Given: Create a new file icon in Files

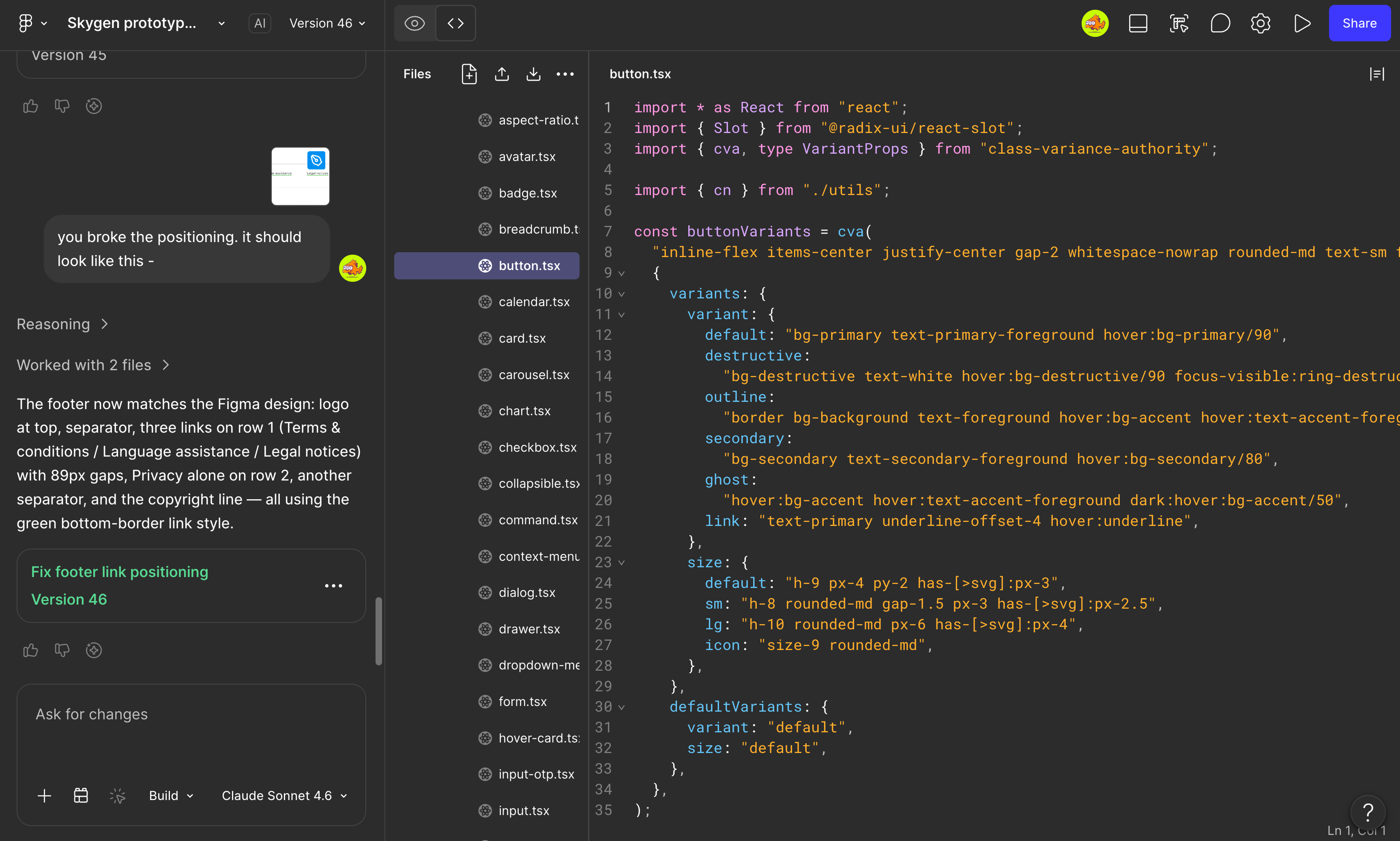Looking at the screenshot, I should point(469,74).
